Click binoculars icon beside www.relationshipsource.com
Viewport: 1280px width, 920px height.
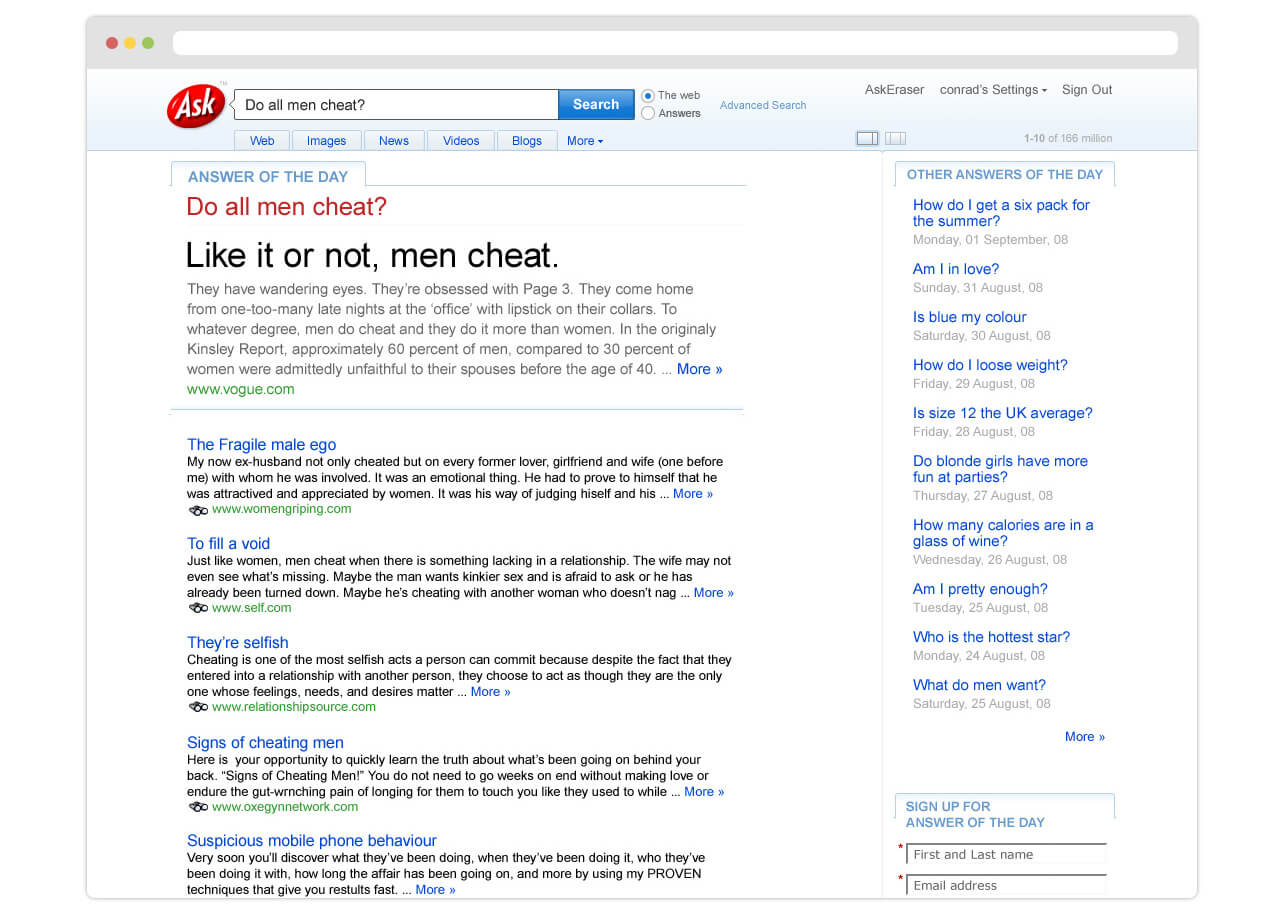pos(198,708)
